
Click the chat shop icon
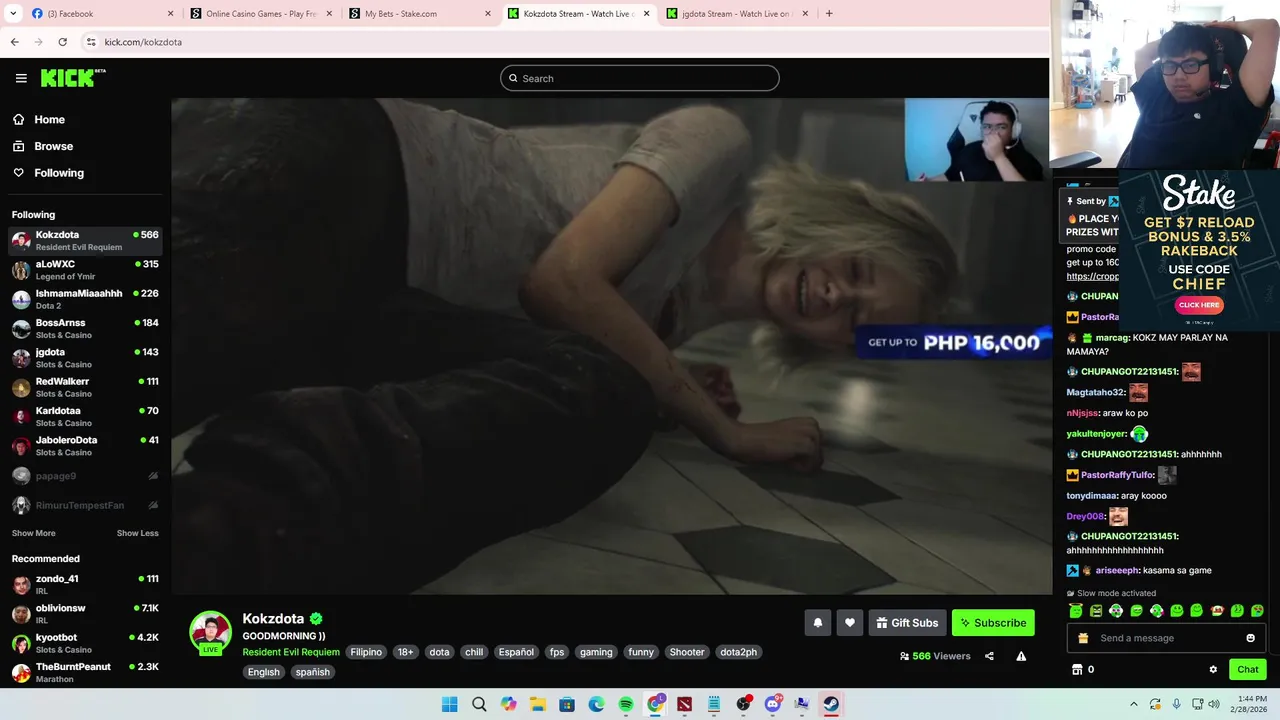tap(1077, 669)
